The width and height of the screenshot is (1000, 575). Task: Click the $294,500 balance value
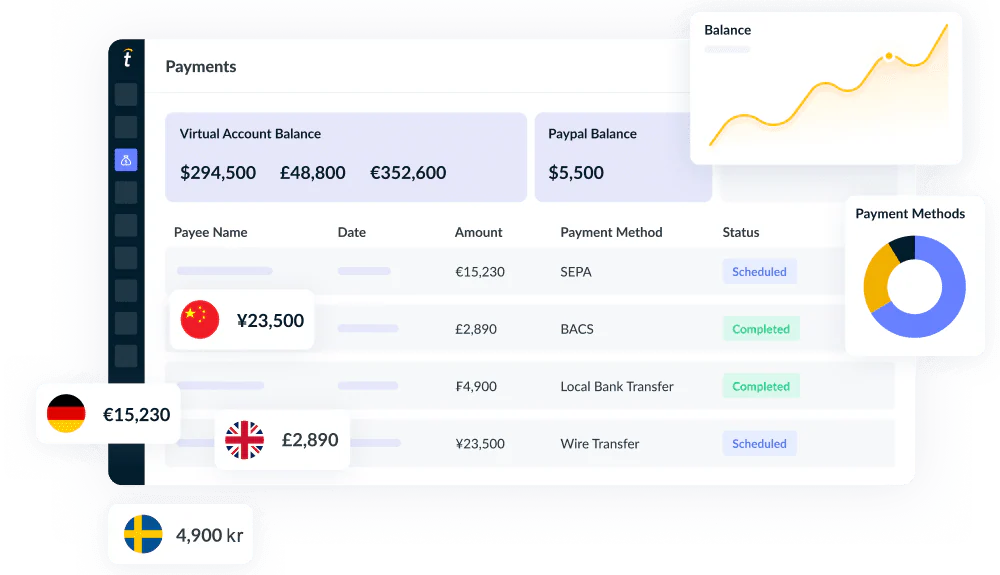click(x=218, y=173)
